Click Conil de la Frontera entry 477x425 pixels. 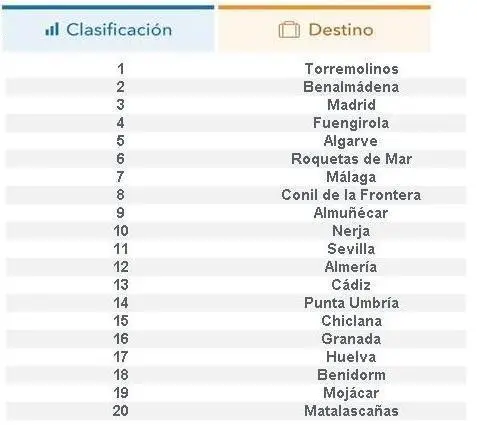[x=351, y=195]
